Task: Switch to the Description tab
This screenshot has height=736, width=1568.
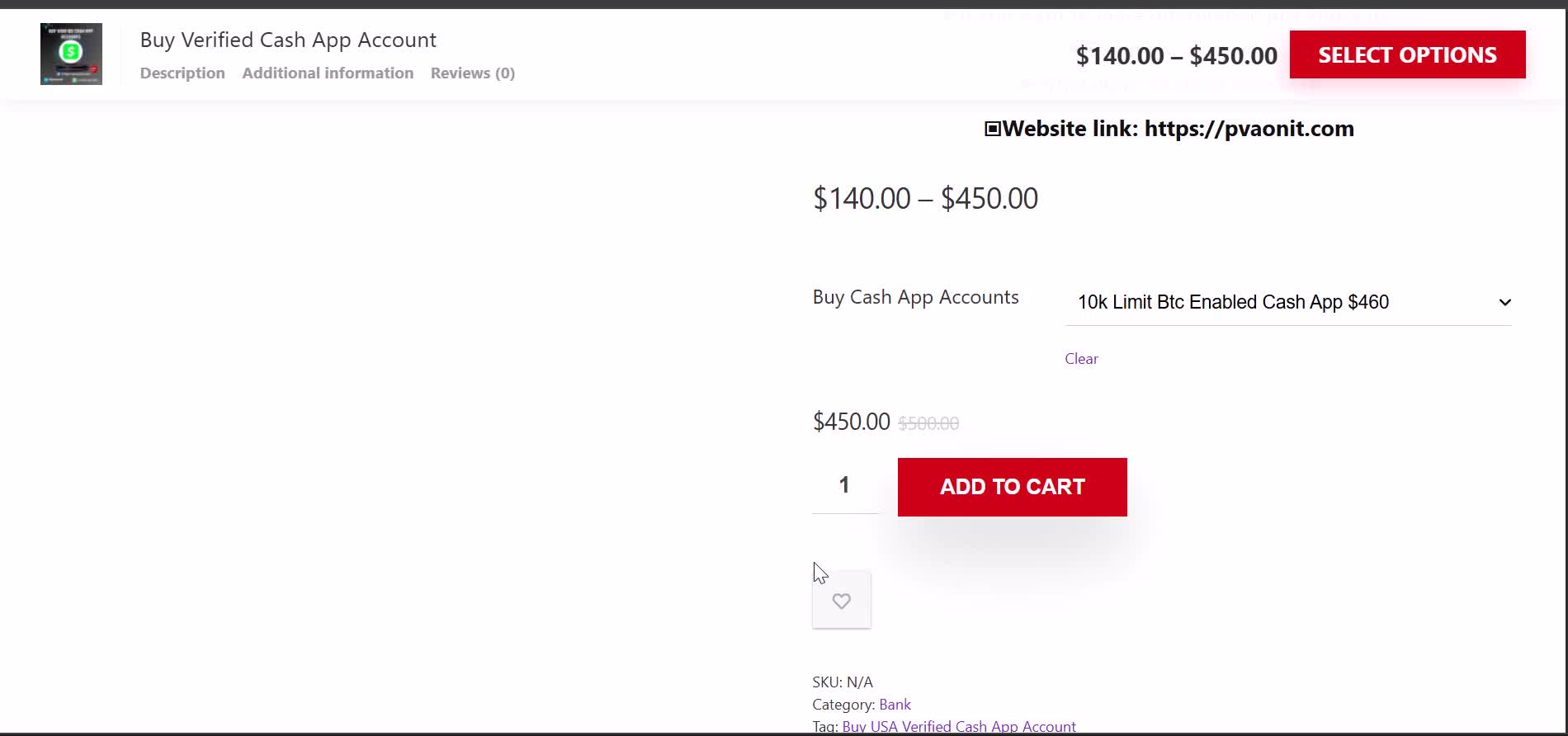Action: coord(182,73)
